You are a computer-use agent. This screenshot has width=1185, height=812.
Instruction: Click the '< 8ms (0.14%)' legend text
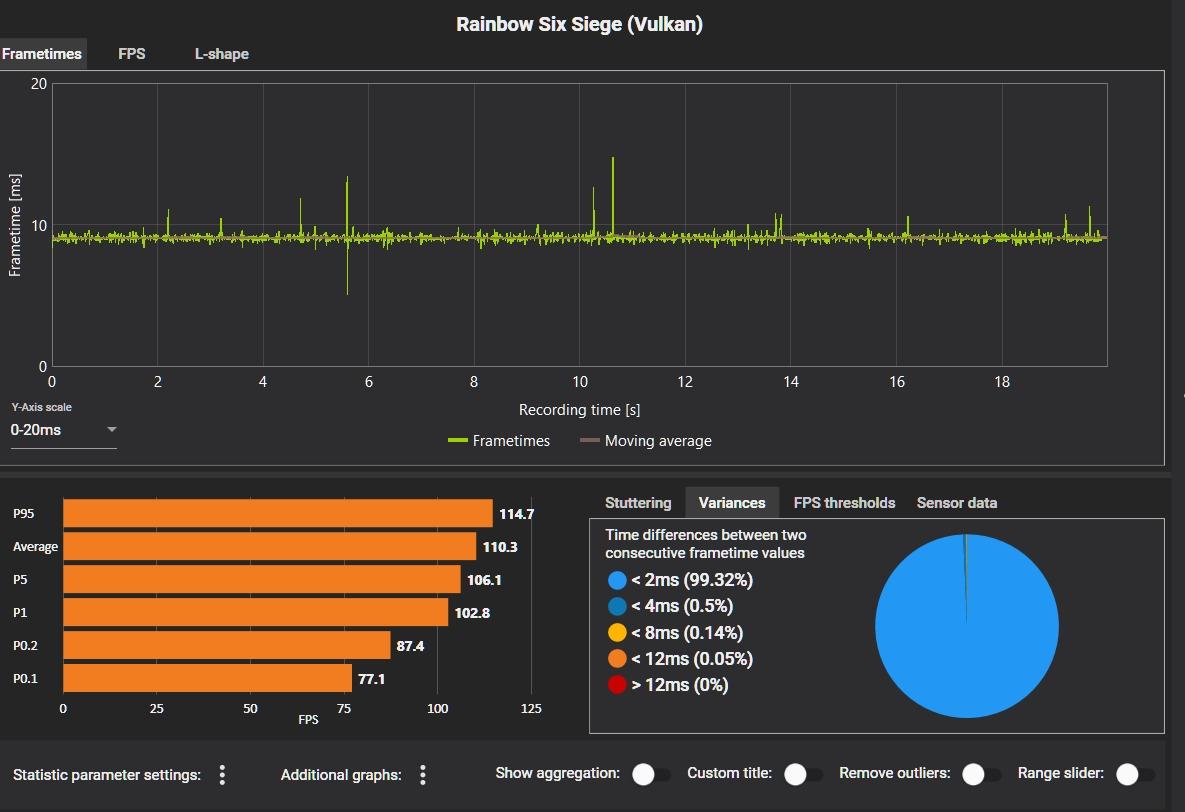click(687, 632)
